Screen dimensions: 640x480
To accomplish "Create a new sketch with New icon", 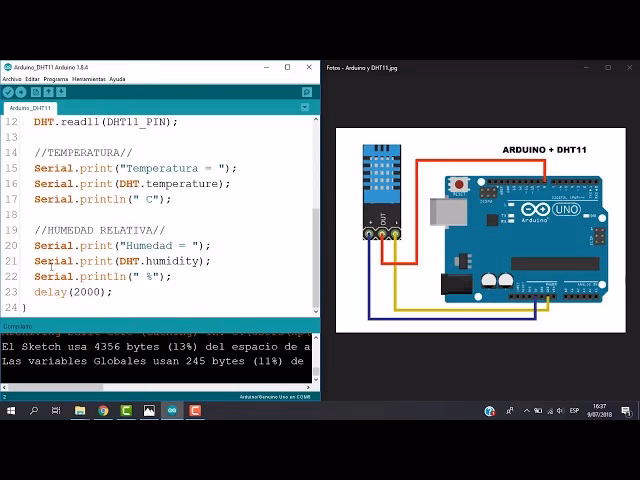I will coord(36,92).
